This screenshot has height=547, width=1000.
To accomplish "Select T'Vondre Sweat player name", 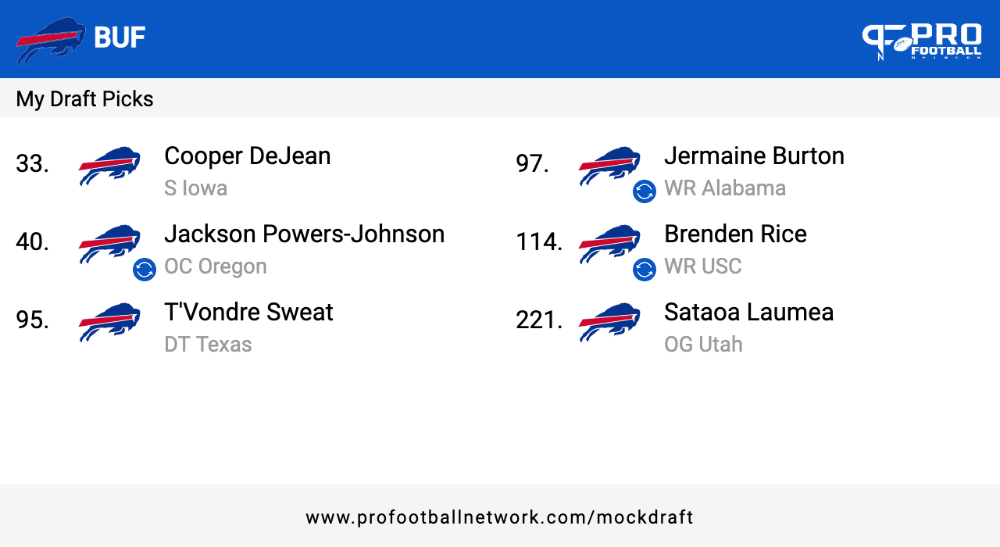I will point(249,312).
